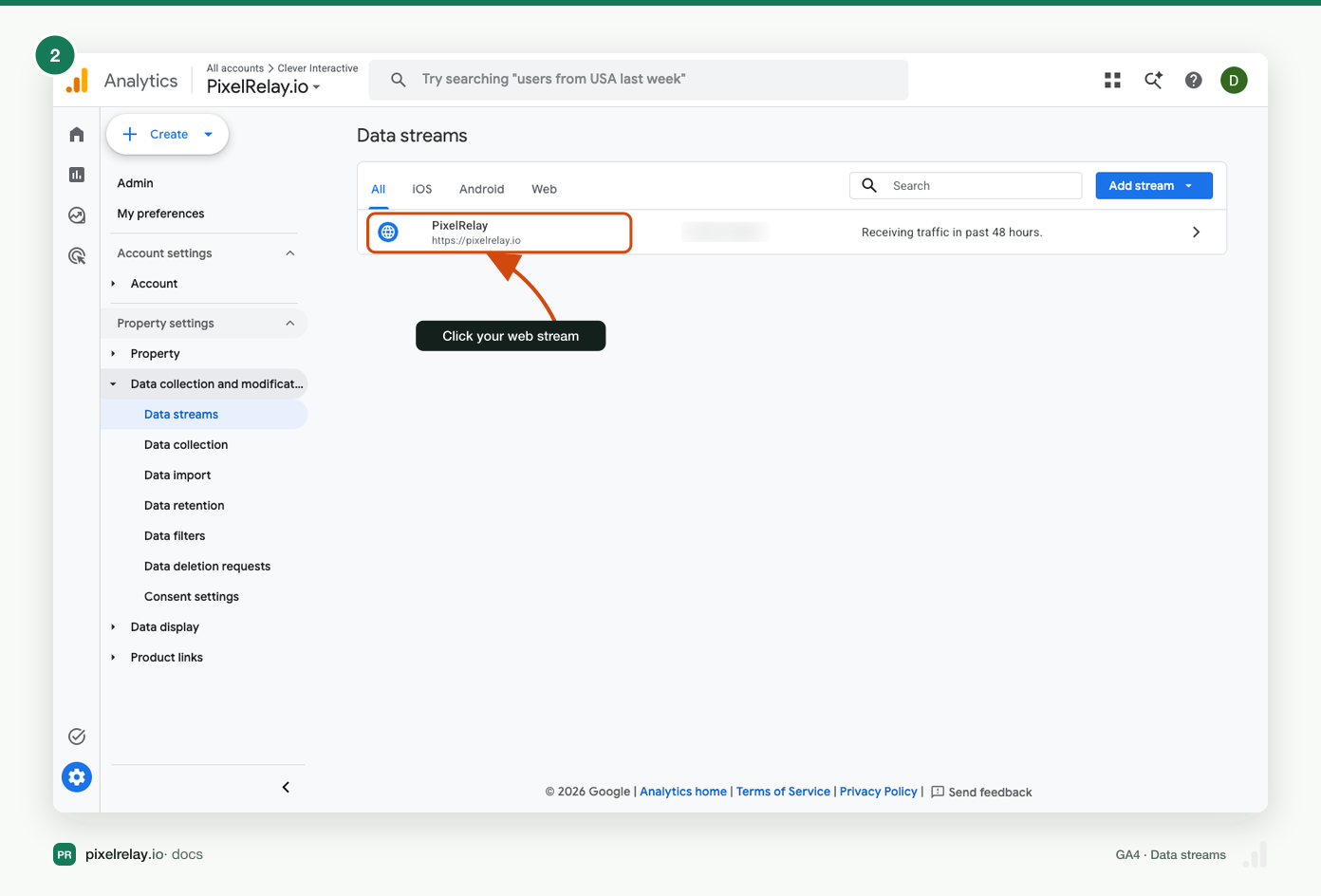Open the Google apps grid icon
The width and height of the screenshot is (1321, 896).
click(x=1113, y=81)
